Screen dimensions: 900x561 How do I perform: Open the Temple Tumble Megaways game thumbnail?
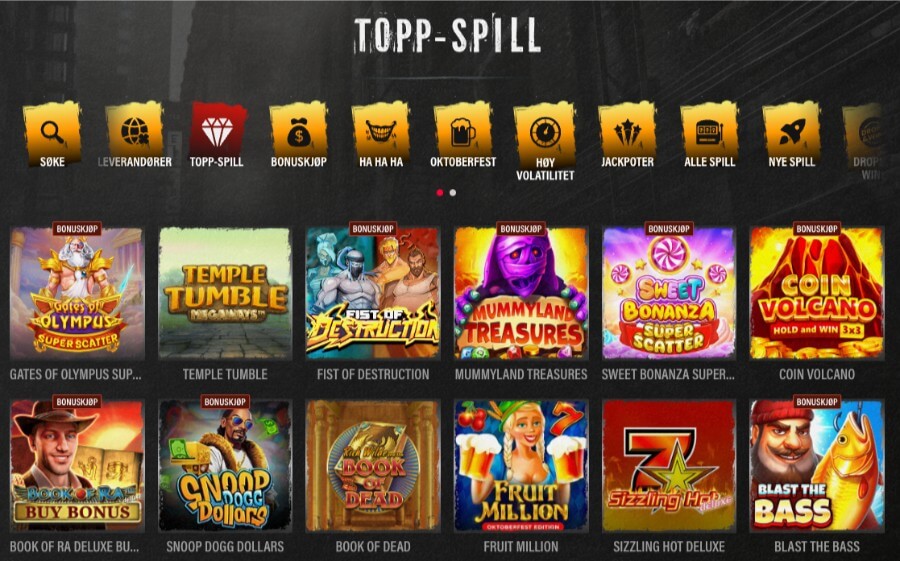(x=225, y=293)
